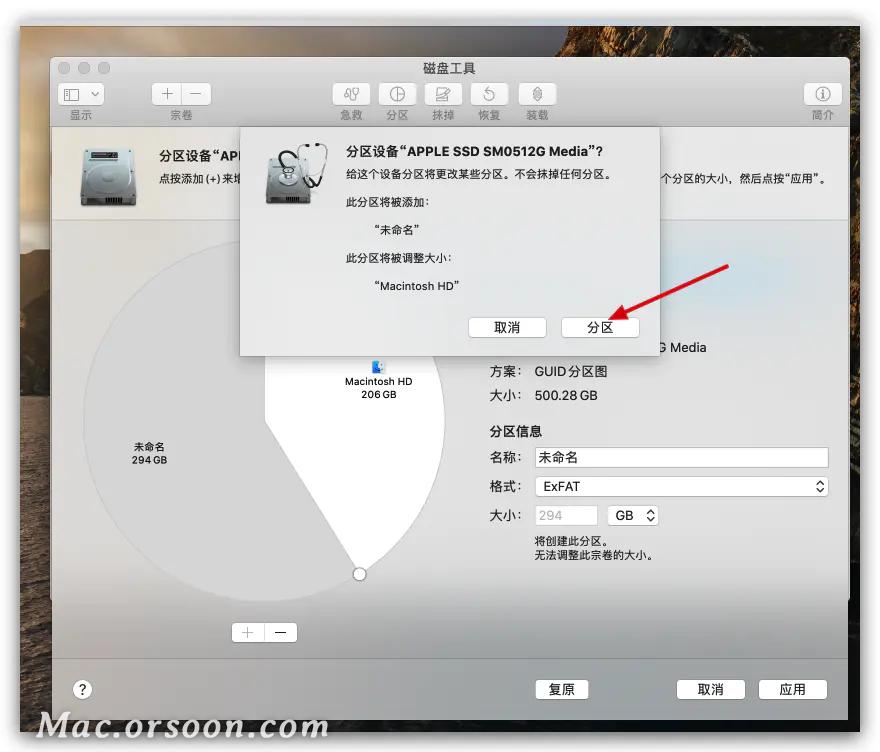Screen dimensions: 880x752
Task: Grab the white resize handle on the pie chart
Action: coord(359,573)
